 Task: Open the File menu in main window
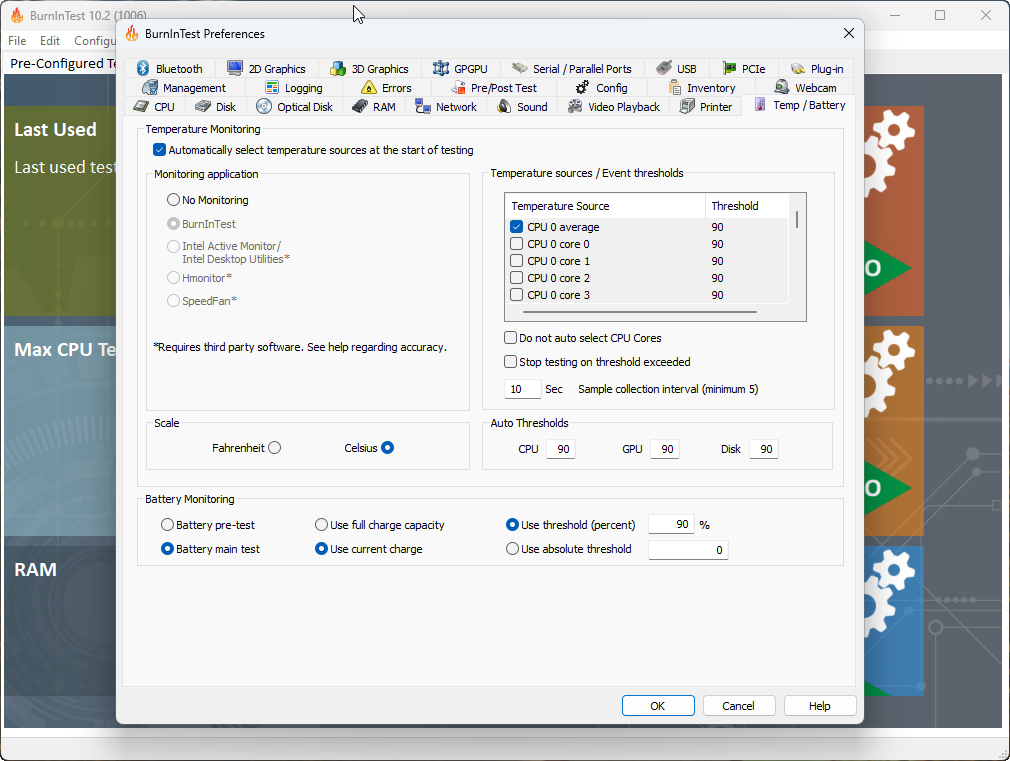tap(17, 41)
